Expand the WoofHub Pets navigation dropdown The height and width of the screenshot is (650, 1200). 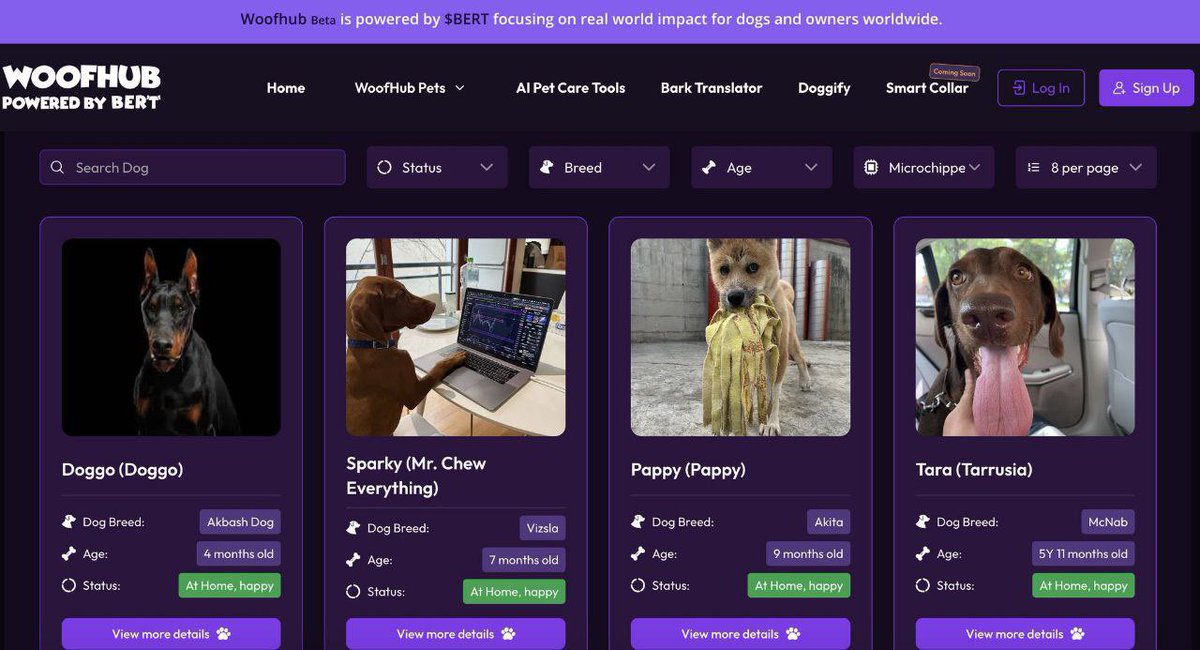pos(410,87)
